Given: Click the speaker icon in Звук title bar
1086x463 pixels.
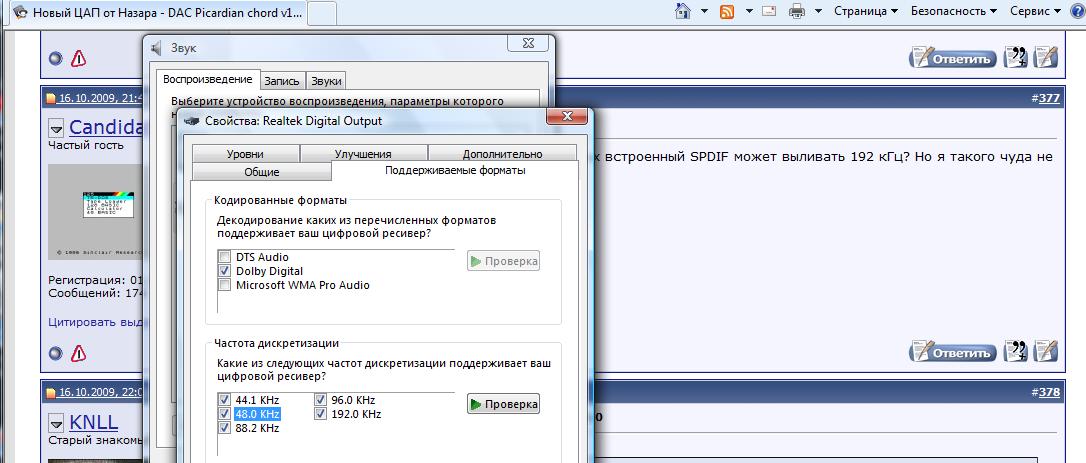Looking at the screenshot, I should [157, 47].
